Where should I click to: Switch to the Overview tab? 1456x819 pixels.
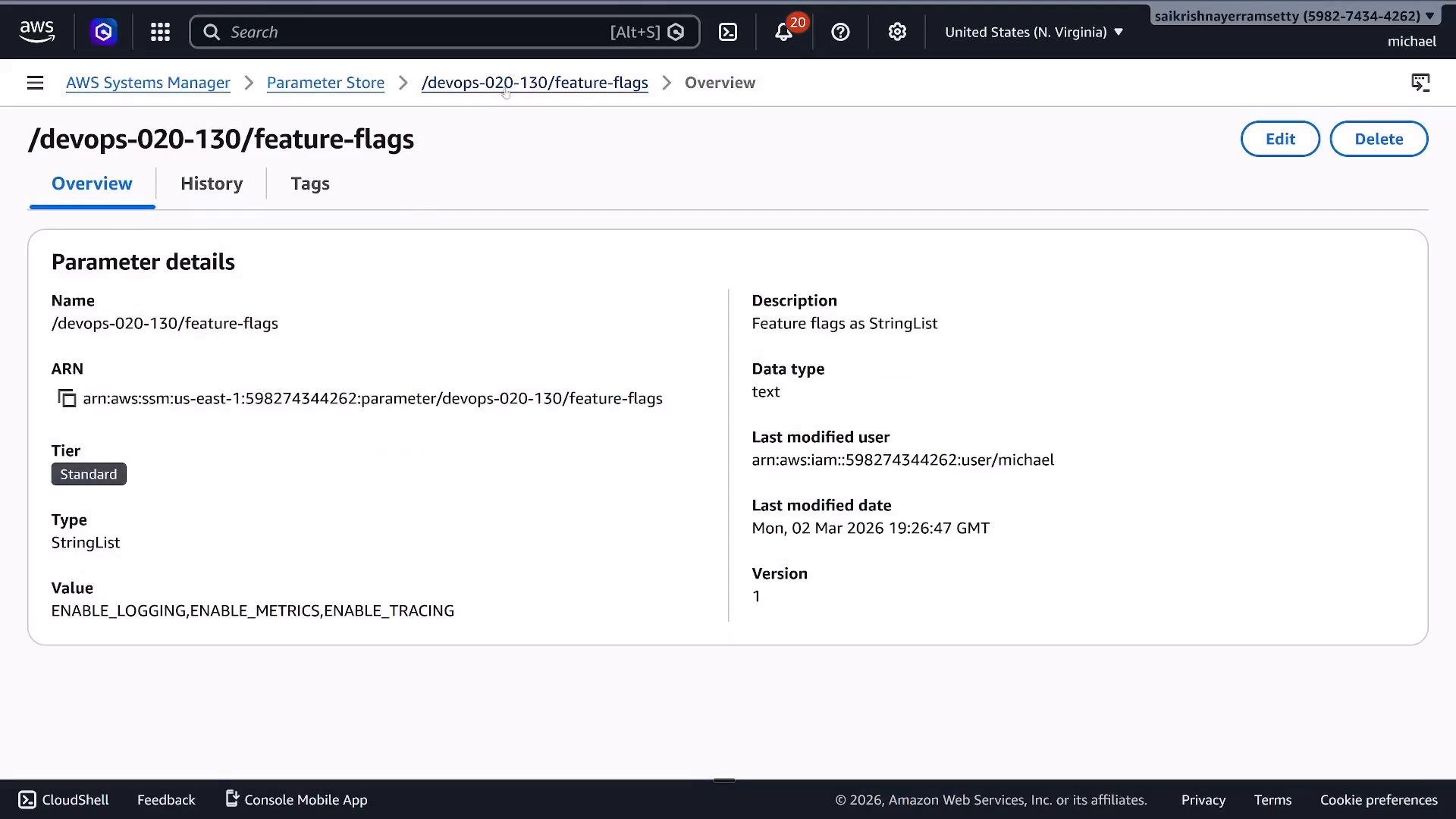click(92, 184)
